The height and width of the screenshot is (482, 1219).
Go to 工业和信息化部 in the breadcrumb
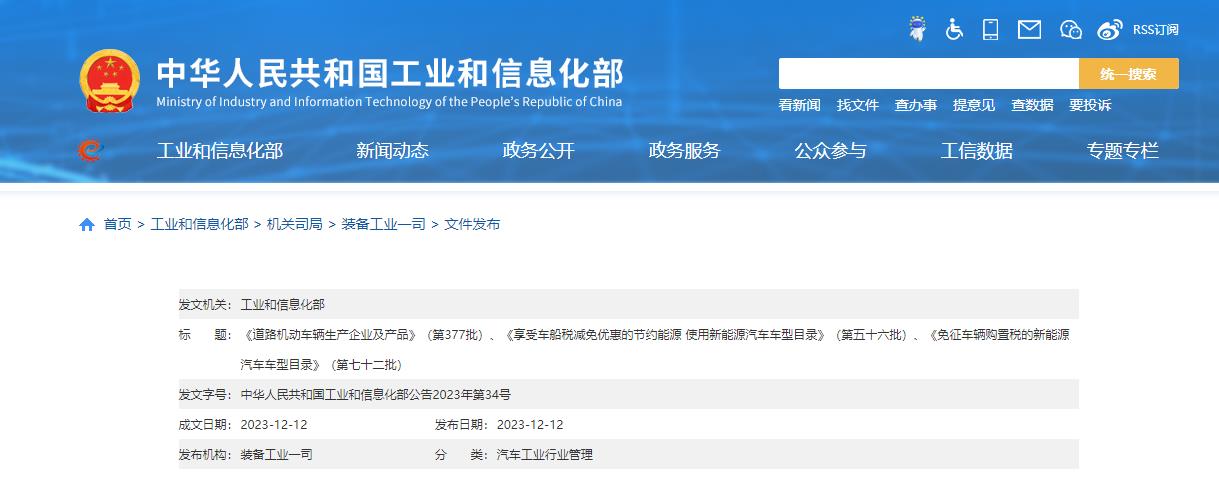pyautogui.click(x=199, y=224)
